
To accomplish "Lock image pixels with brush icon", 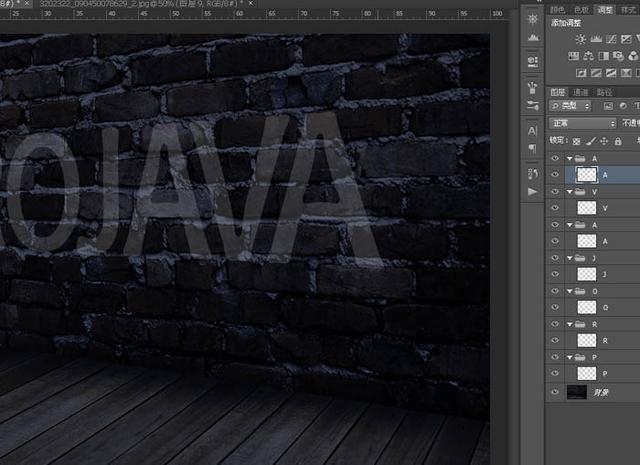I will click(x=590, y=141).
